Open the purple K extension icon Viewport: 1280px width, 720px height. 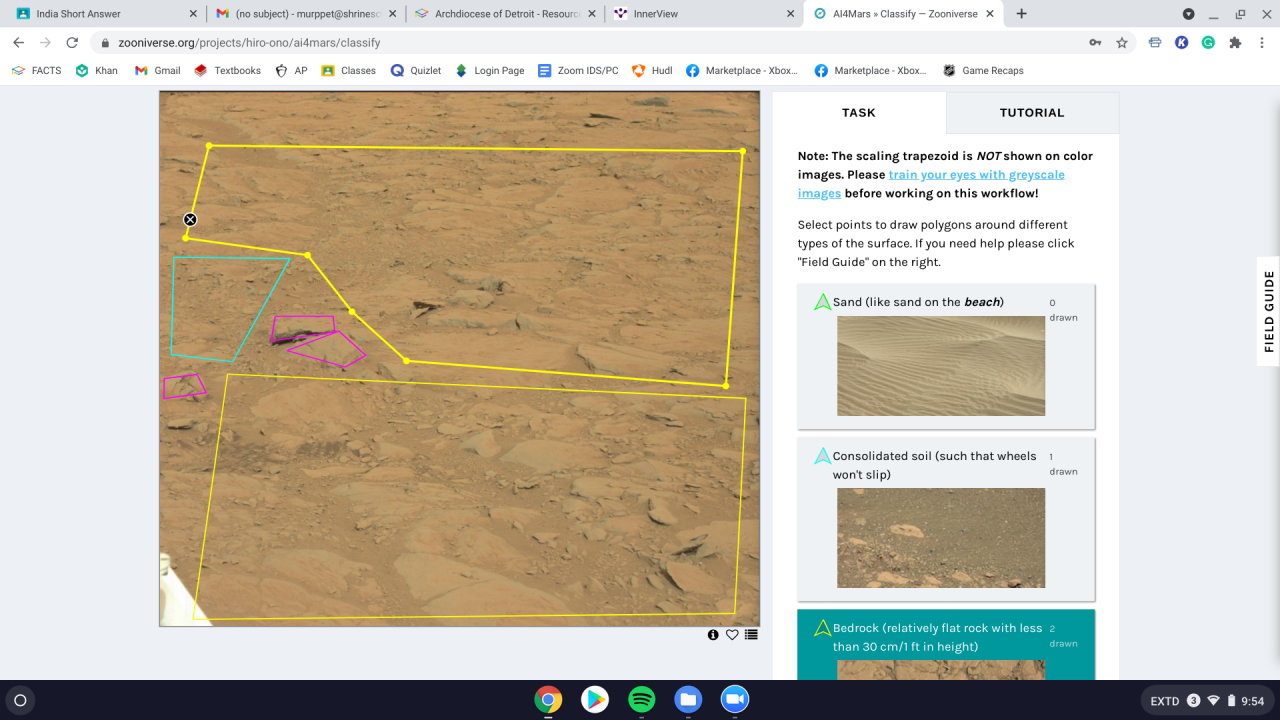1182,43
